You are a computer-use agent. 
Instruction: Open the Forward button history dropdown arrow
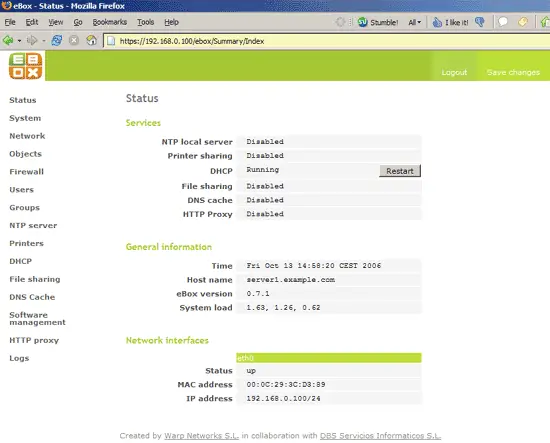click(43, 41)
